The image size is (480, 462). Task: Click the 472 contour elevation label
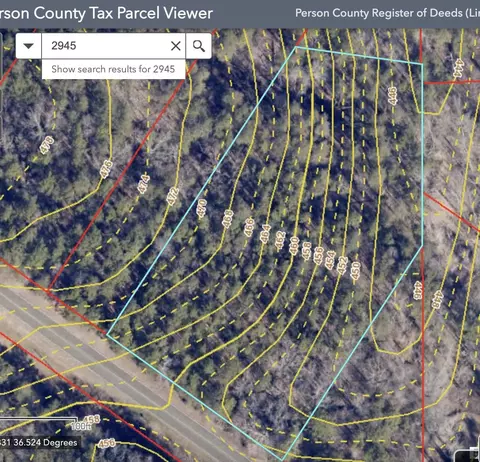click(x=173, y=196)
